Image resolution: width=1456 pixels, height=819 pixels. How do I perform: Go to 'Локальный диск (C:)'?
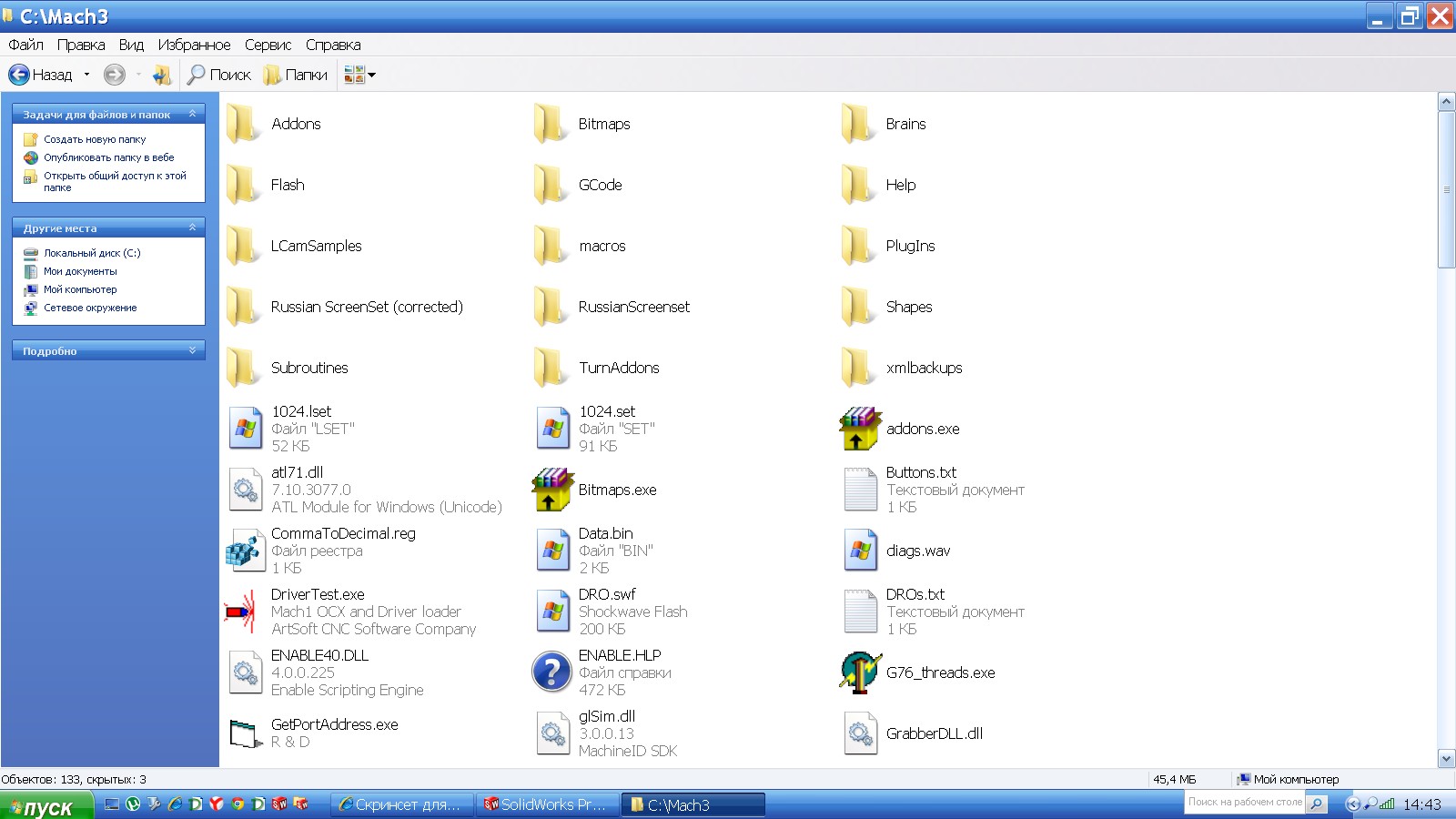pos(92,253)
